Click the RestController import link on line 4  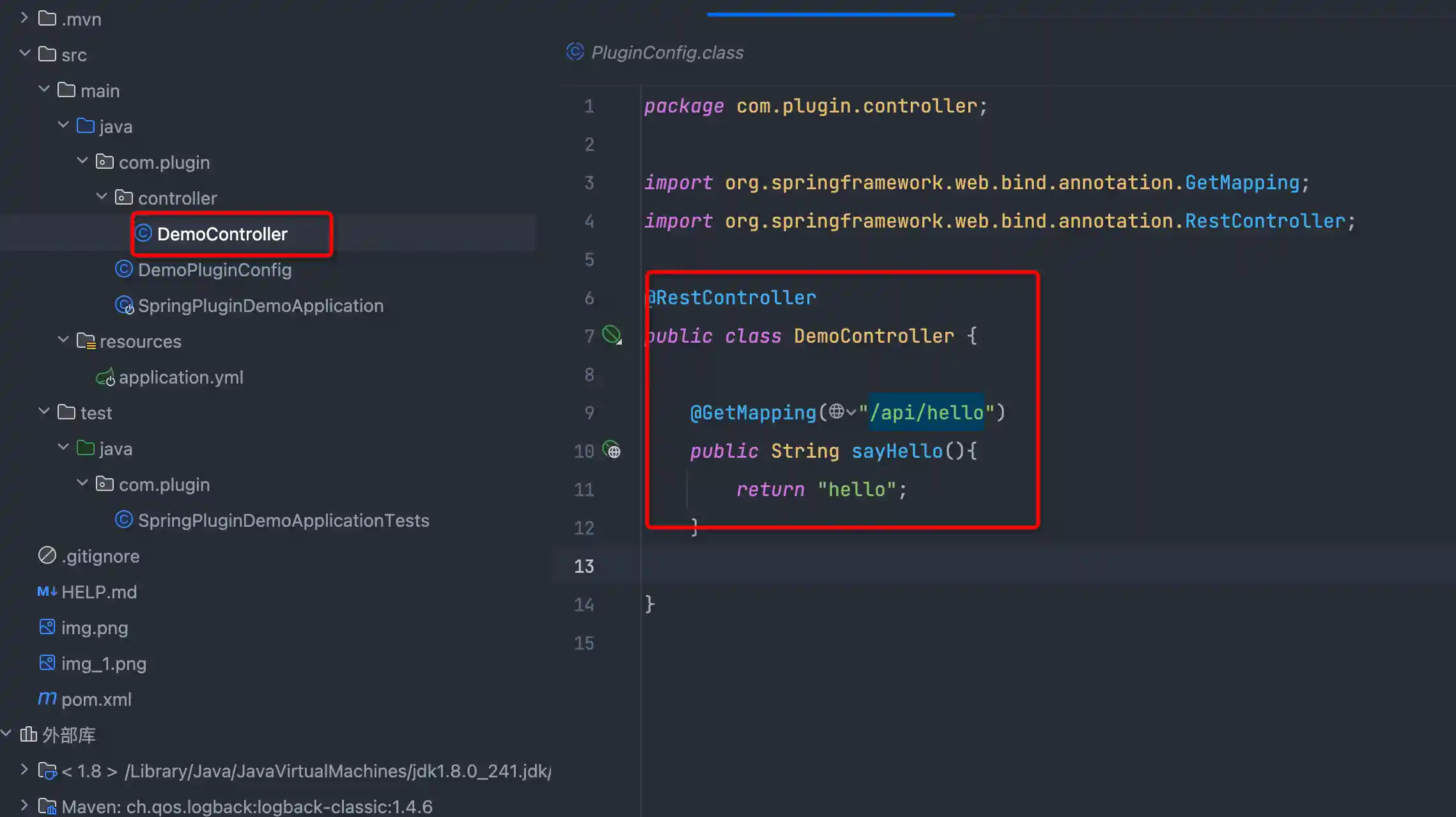pos(1265,221)
